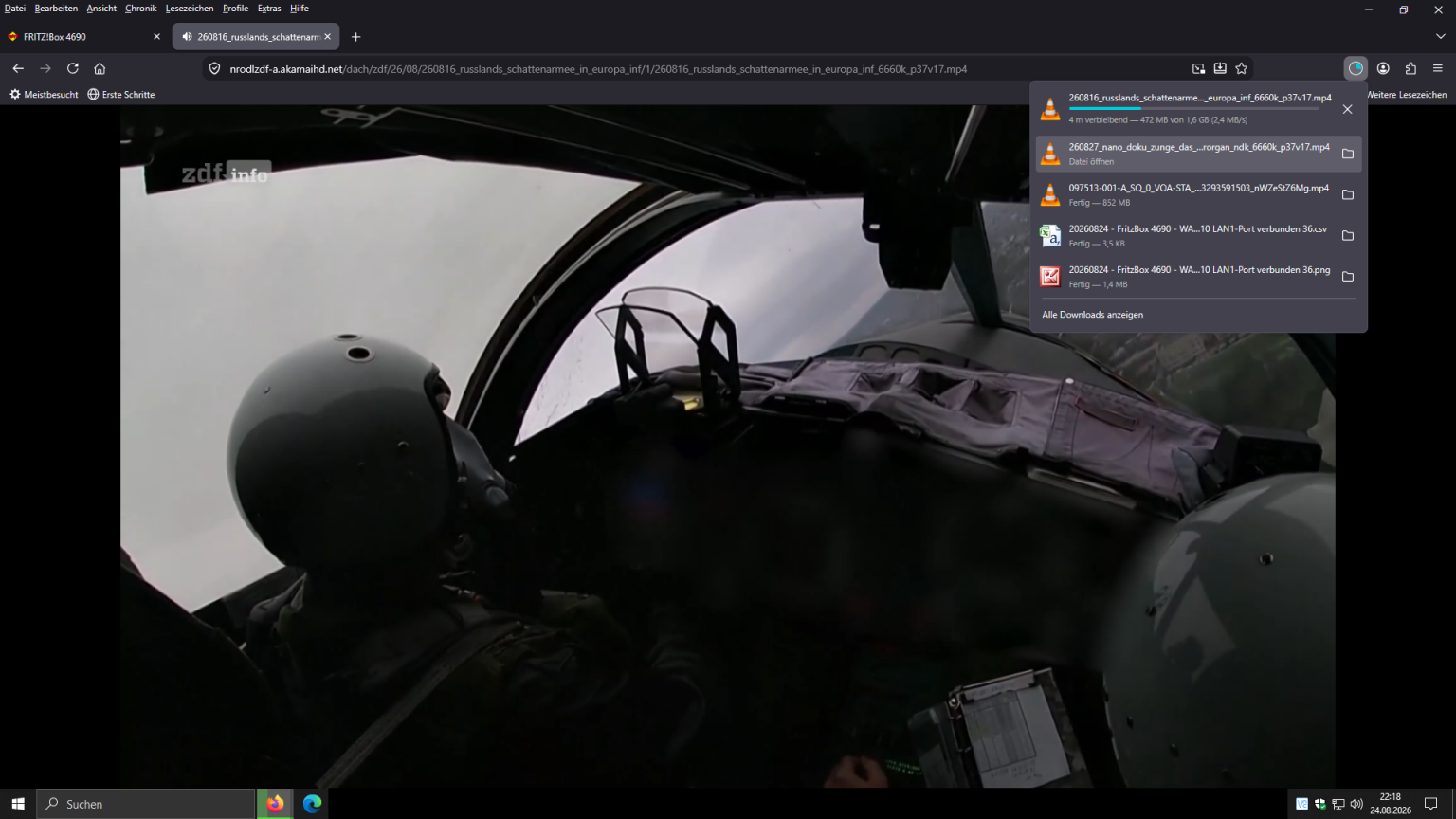Click the Windows taskbar Suchen search box
The height and width of the screenshot is (819, 1456).
coord(146,804)
